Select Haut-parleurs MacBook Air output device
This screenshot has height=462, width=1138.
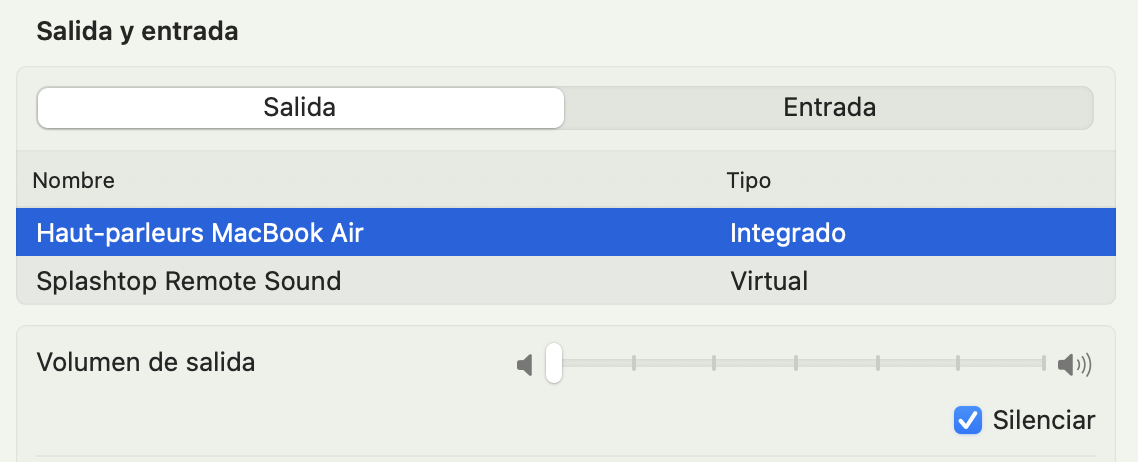[x=565, y=233]
